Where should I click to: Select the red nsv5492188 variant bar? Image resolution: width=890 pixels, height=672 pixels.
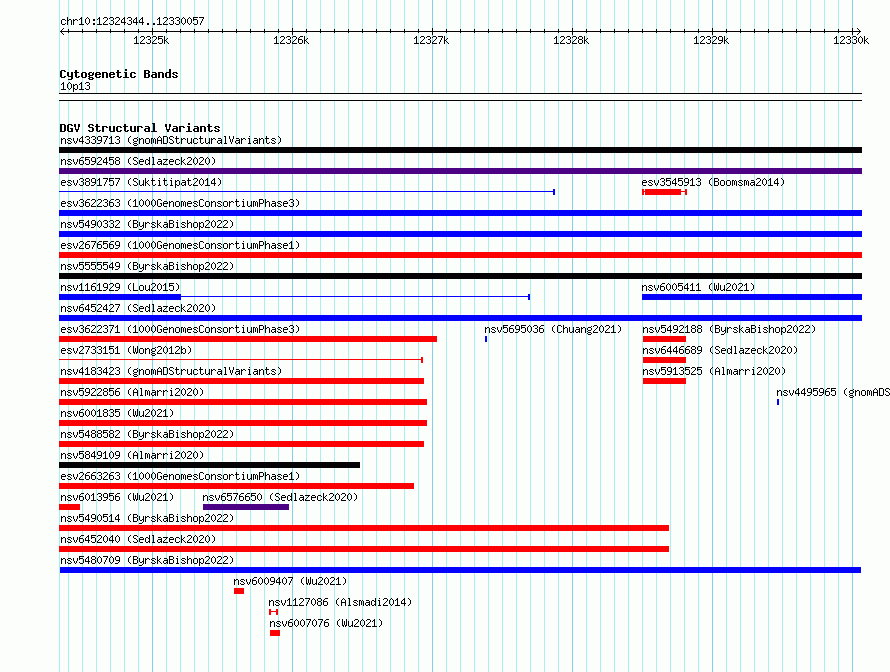point(664,339)
